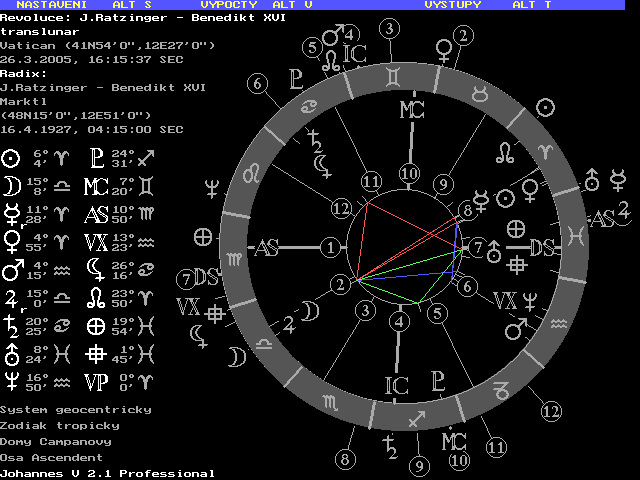Select the Pluto glyph in the position list
The image size is (640, 480).
coord(96,158)
